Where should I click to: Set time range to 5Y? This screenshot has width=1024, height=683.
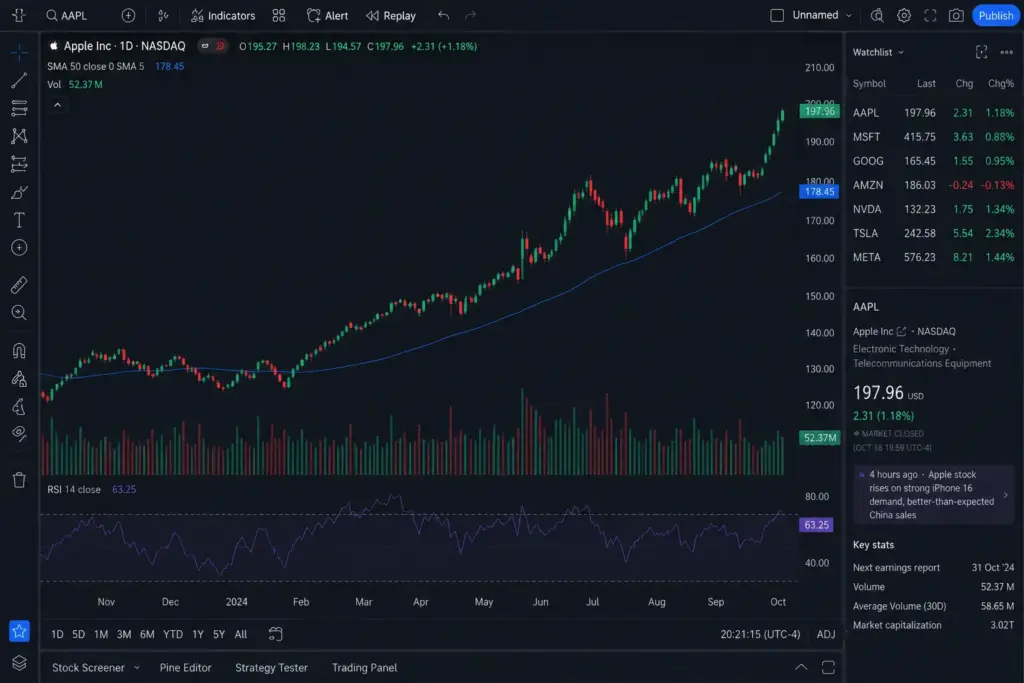[219, 635]
